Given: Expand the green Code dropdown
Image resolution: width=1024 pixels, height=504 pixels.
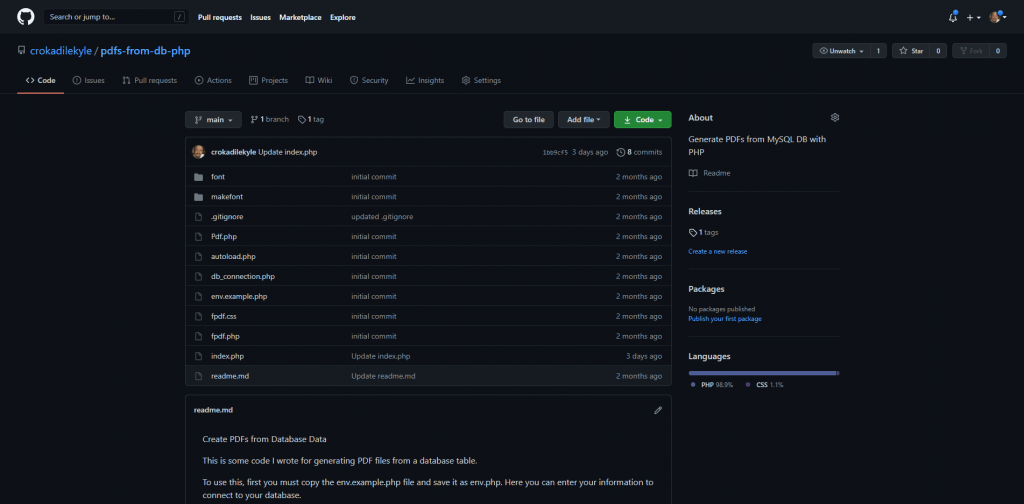Looking at the screenshot, I should pos(642,120).
